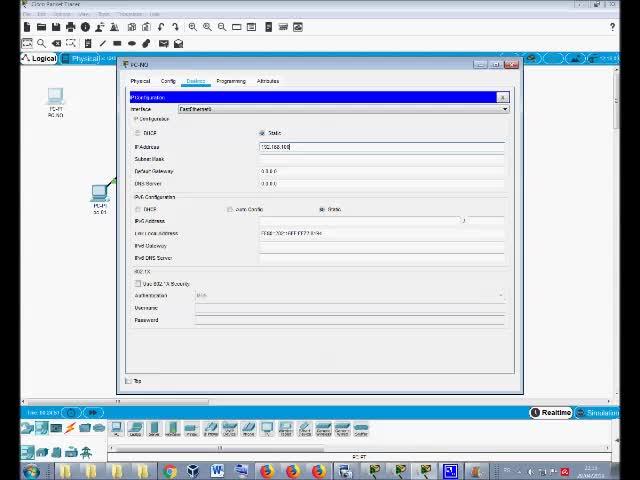Image resolution: width=640 pixels, height=480 pixels.
Task: Enable the Use 802.1X Security checkbox
Action: (138, 284)
